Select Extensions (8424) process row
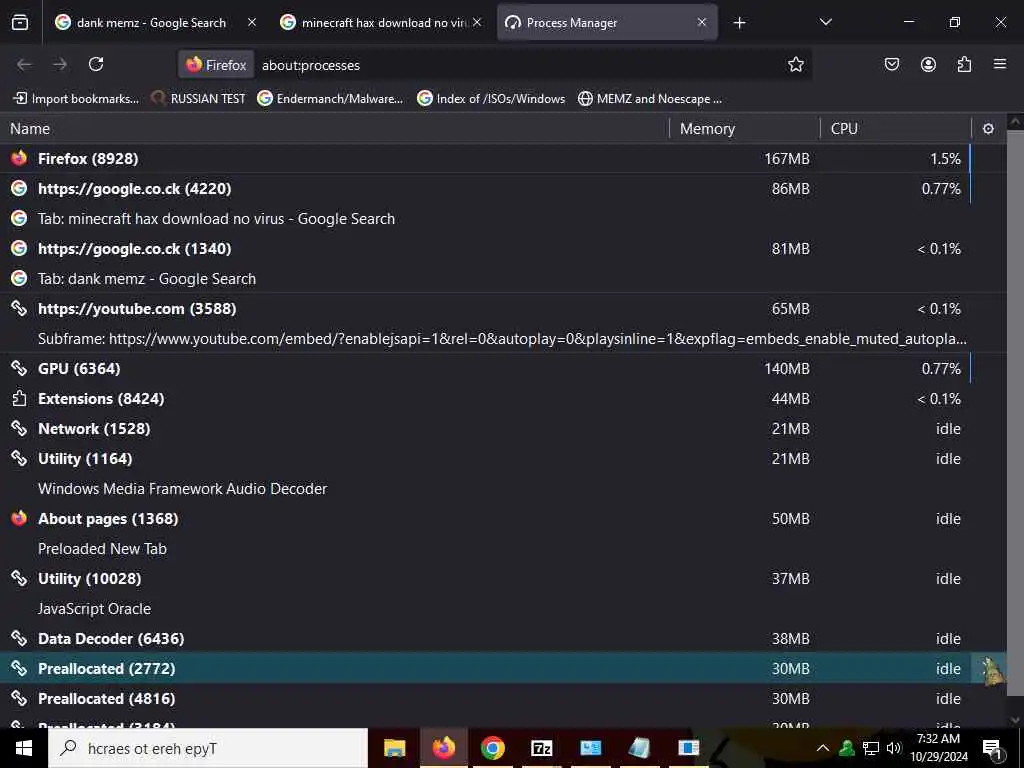Screen dimensions: 1024x768 [503, 399]
